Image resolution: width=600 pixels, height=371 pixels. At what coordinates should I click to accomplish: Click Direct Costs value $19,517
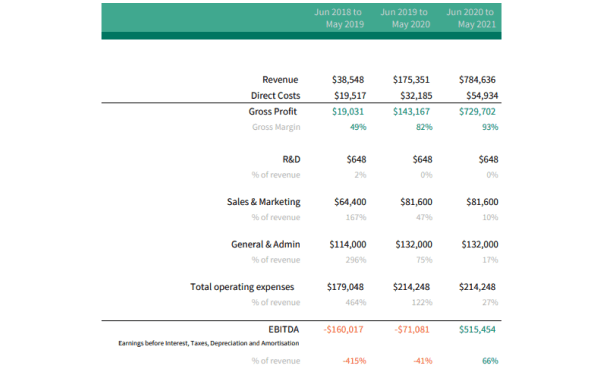click(350, 96)
